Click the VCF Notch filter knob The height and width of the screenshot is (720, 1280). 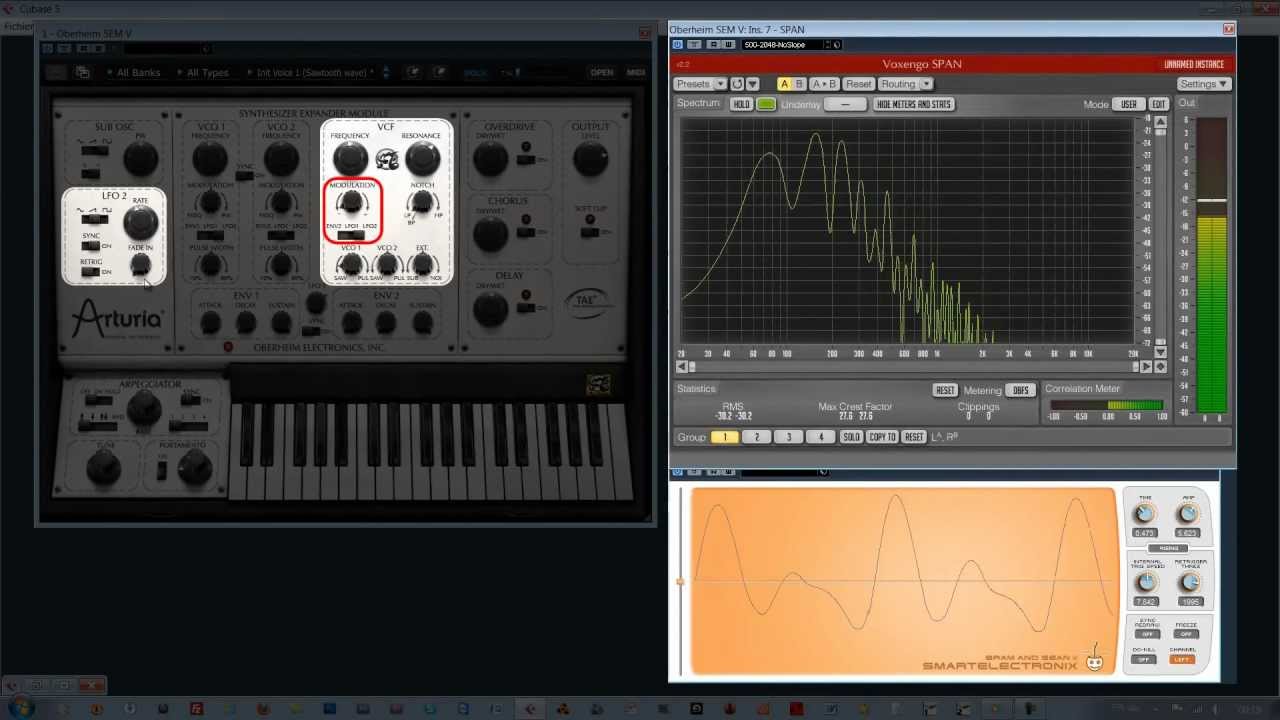[x=422, y=203]
